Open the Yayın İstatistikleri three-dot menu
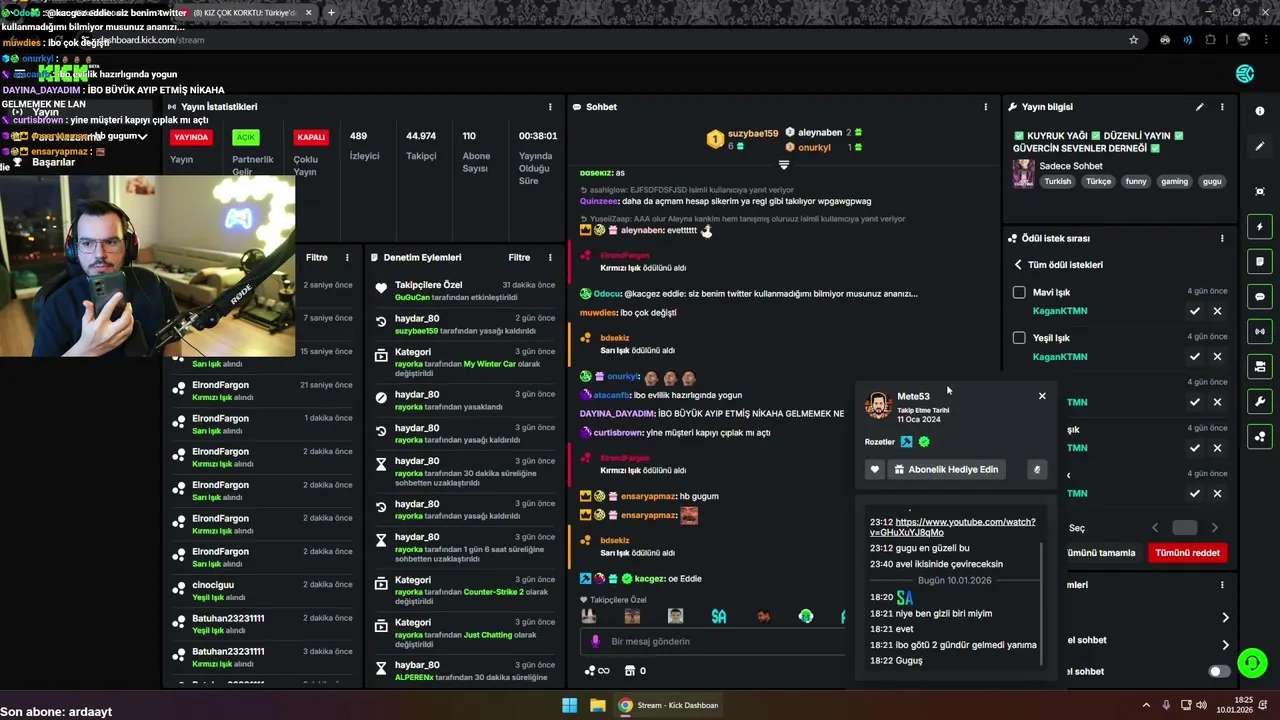This screenshot has height=720, width=1280. [x=550, y=107]
